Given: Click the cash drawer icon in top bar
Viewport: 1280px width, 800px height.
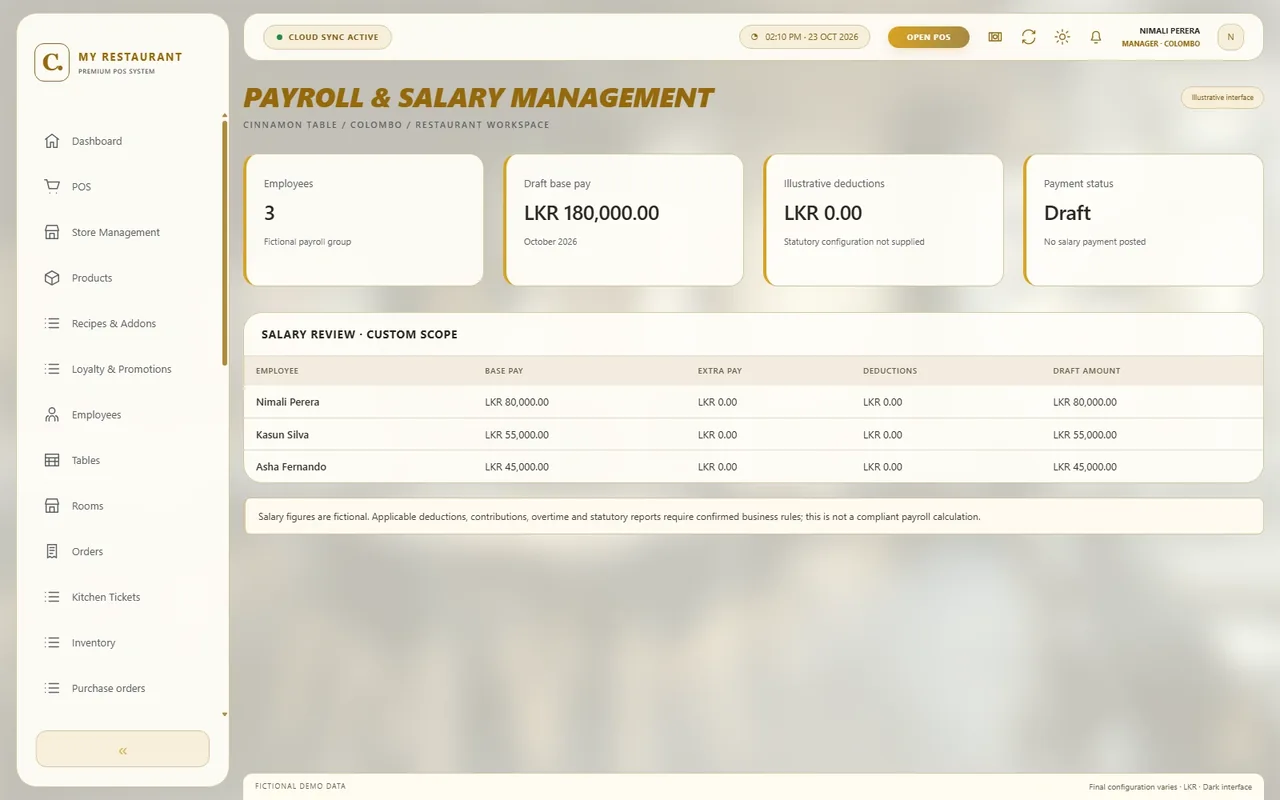Looking at the screenshot, I should 995,37.
